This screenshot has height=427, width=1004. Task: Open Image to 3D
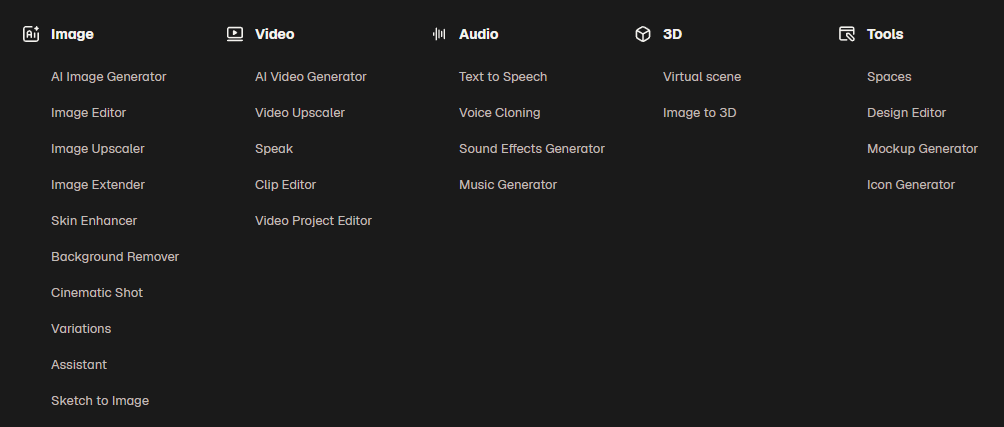pyautogui.click(x=700, y=113)
